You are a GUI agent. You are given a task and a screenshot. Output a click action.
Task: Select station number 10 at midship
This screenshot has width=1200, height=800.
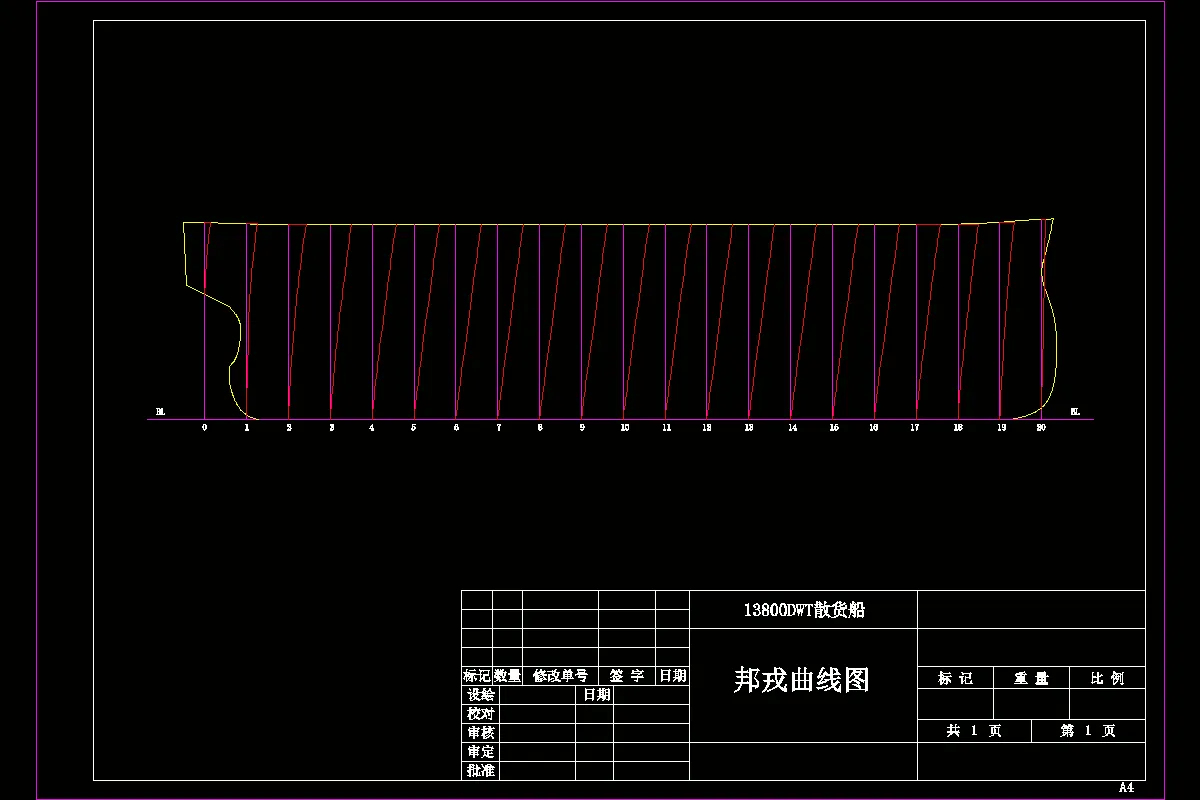tap(623, 427)
